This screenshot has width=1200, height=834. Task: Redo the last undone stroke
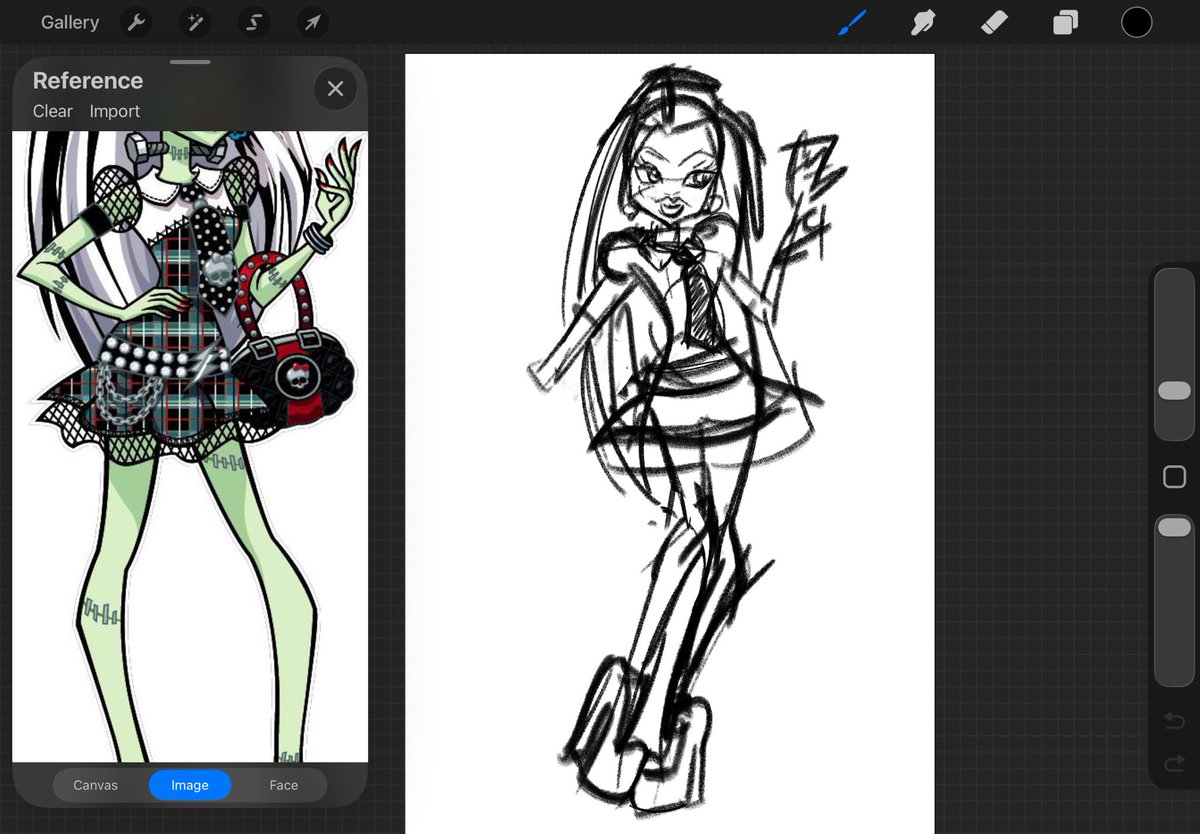[x=1174, y=765]
